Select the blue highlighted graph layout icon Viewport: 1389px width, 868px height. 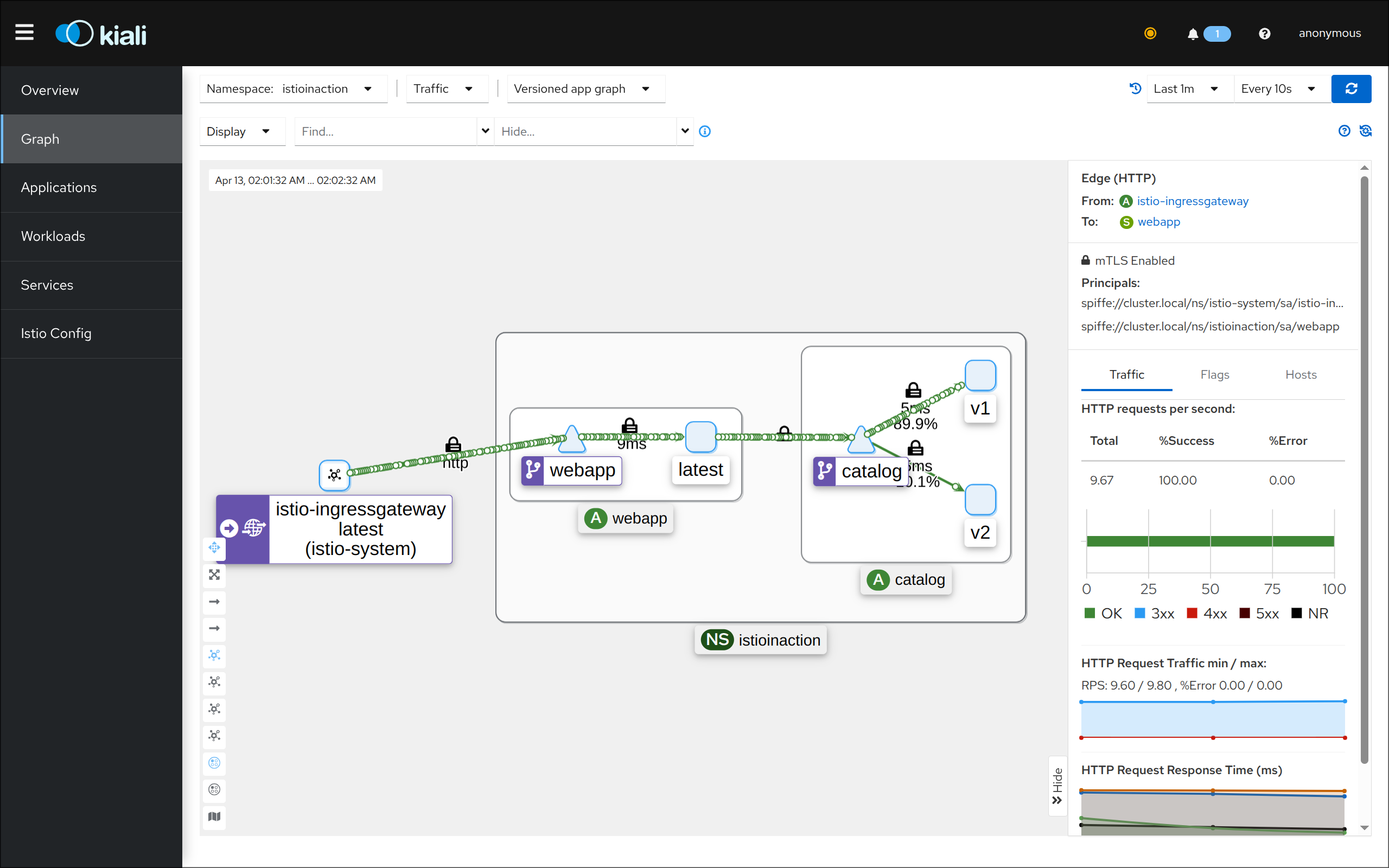214,655
